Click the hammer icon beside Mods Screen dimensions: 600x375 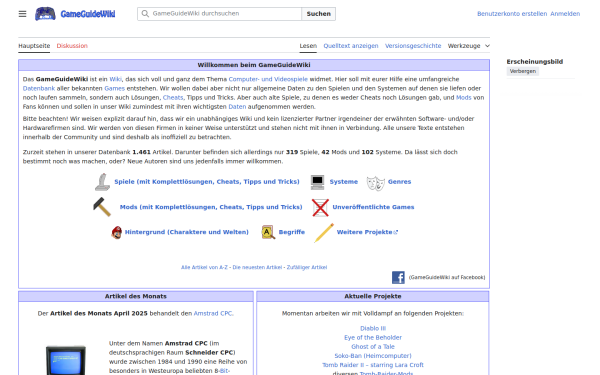coord(102,207)
